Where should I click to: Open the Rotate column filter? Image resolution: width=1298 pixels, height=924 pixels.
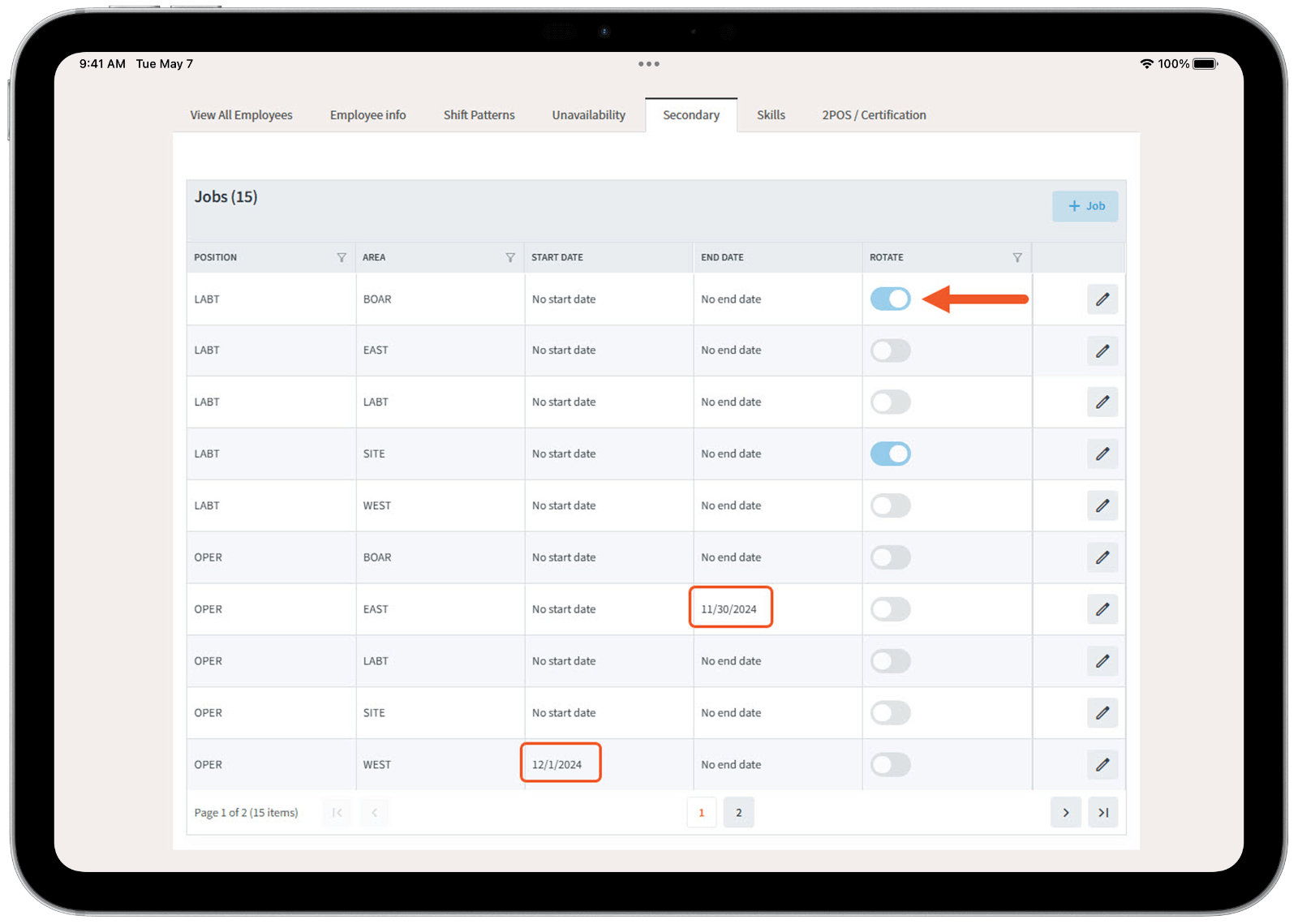[1017, 258]
